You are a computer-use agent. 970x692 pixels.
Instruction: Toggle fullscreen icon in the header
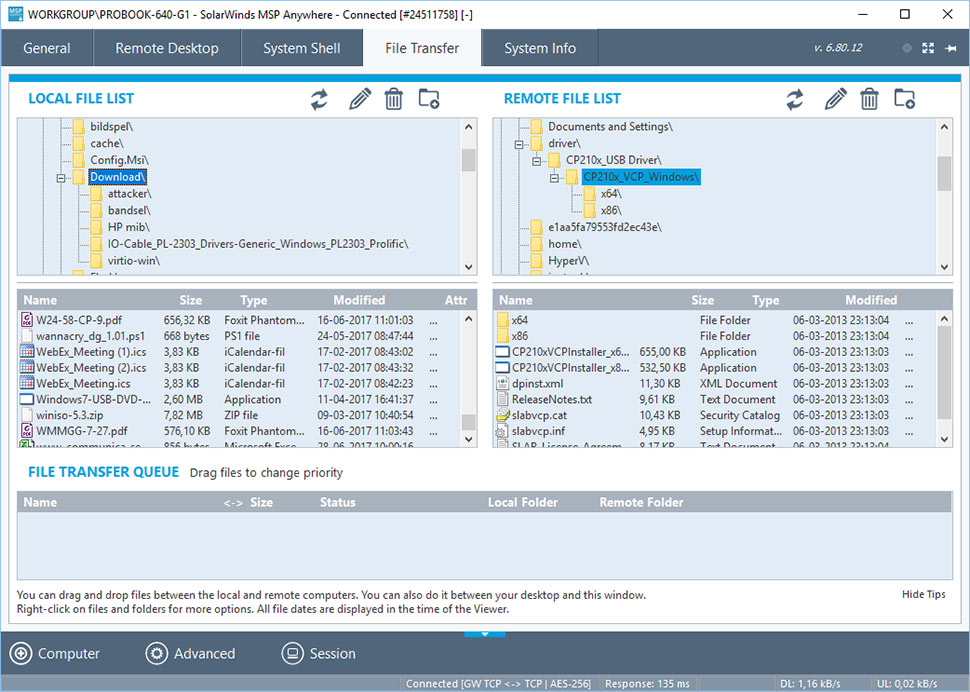pos(928,48)
